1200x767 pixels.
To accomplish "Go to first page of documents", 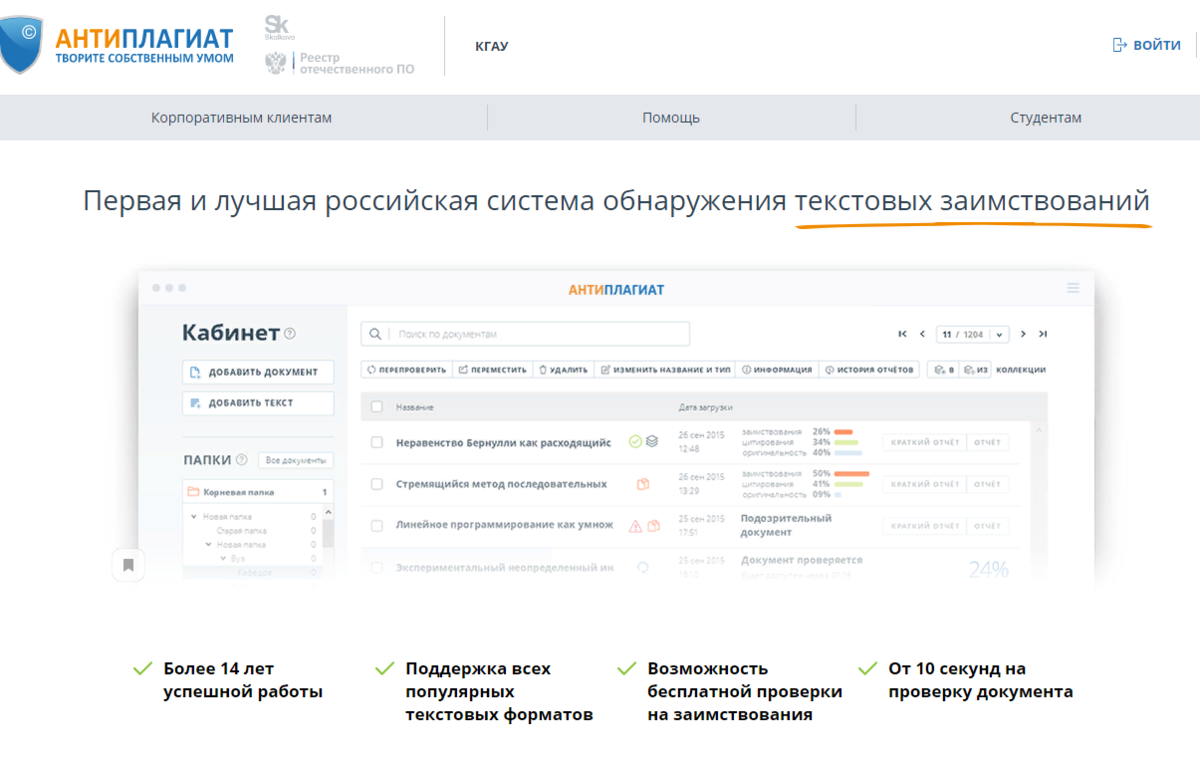I will pos(903,334).
